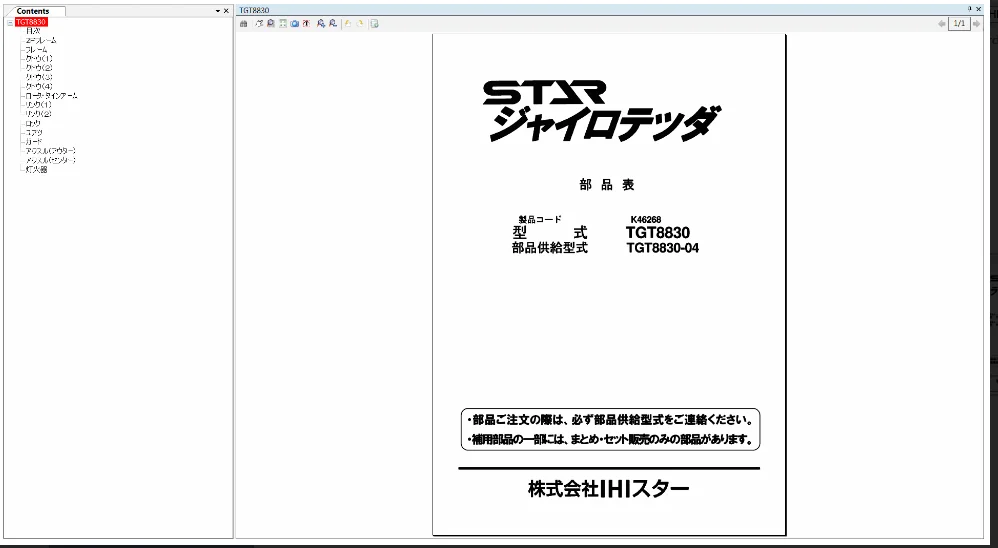
Task: Open the フレーム entry in contents tree
Action: pos(36,49)
